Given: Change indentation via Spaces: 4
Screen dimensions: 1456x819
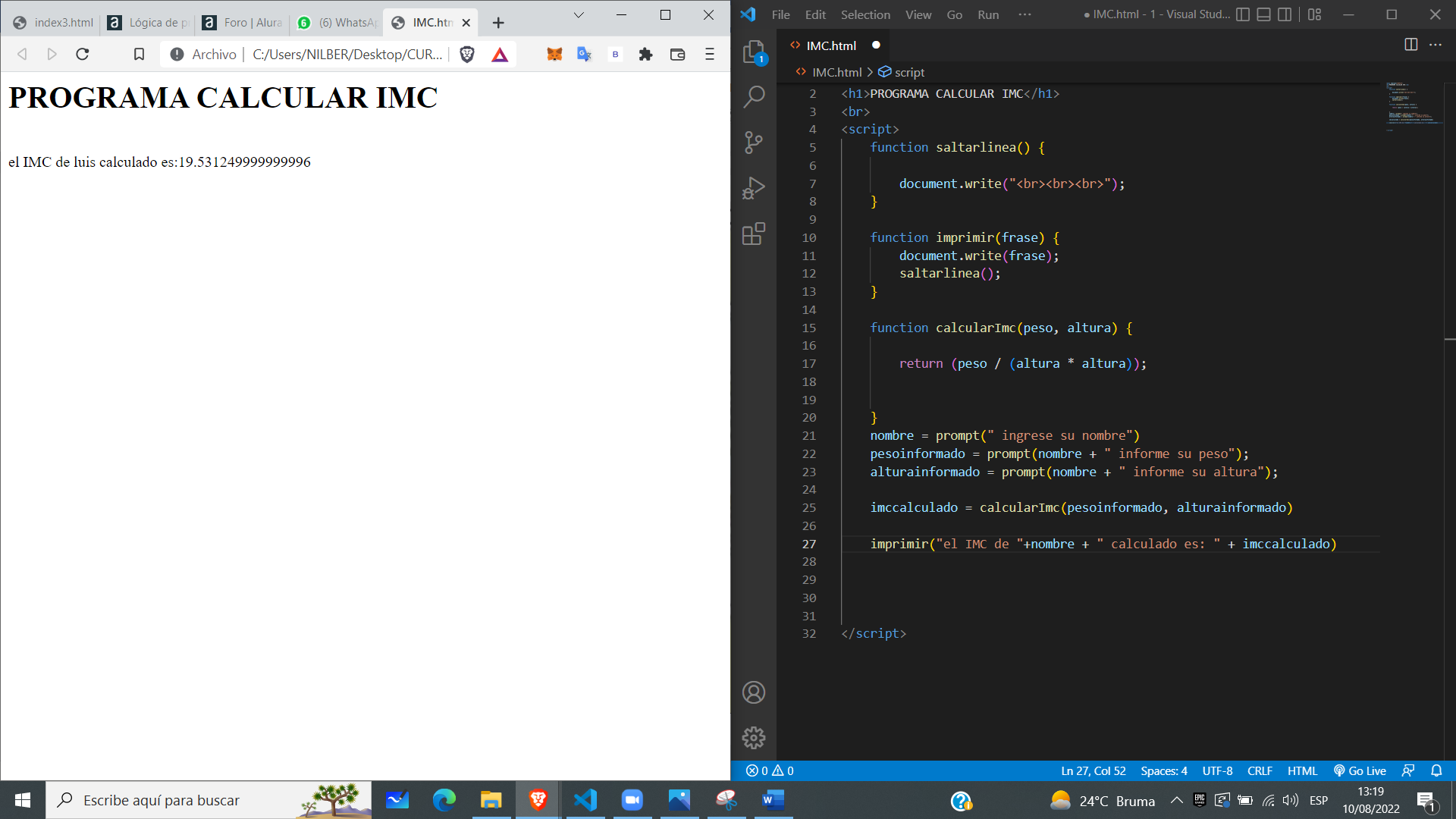Looking at the screenshot, I should 1164,770.
